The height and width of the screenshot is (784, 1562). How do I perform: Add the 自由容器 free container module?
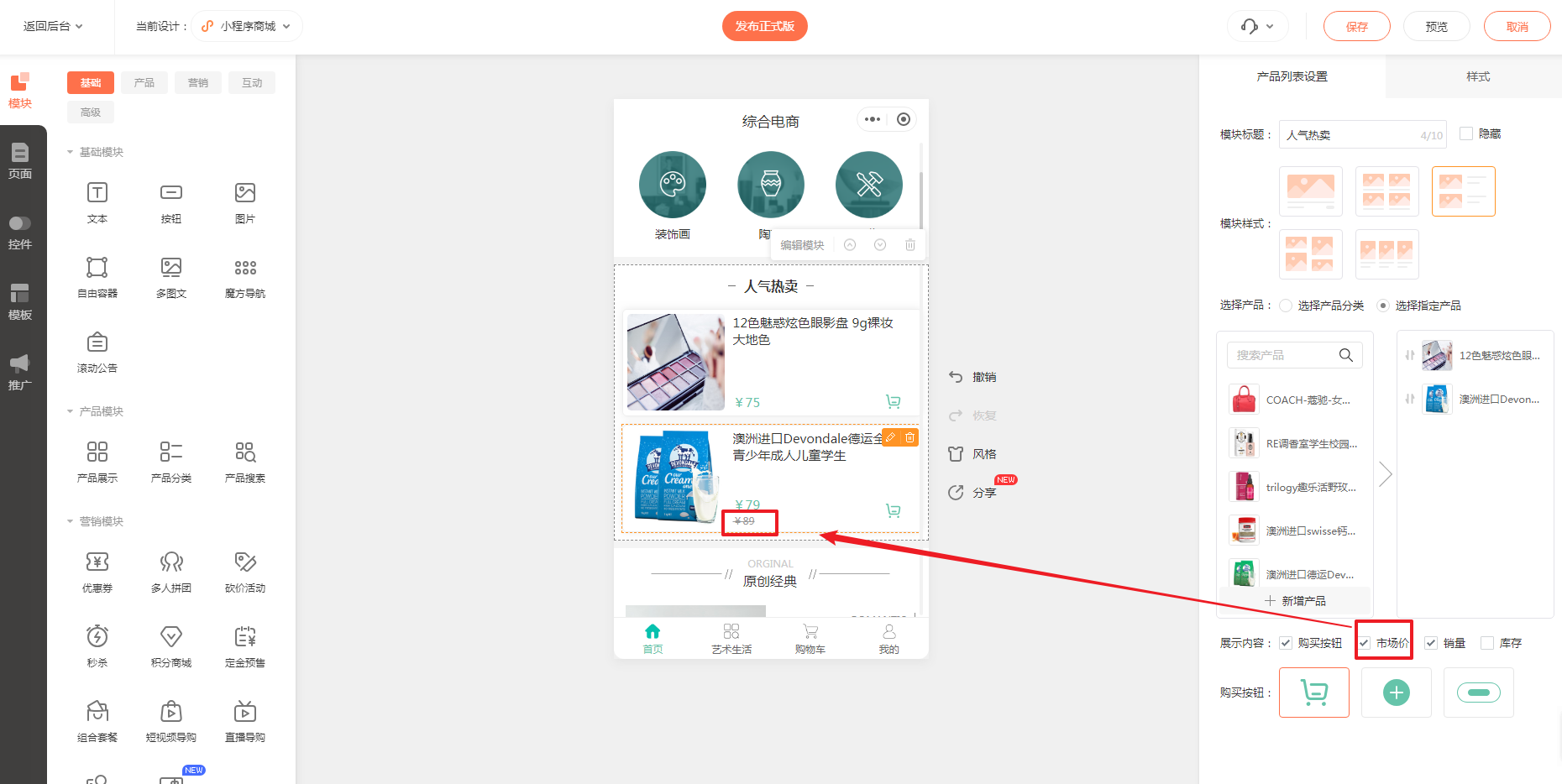click(97, 277)
